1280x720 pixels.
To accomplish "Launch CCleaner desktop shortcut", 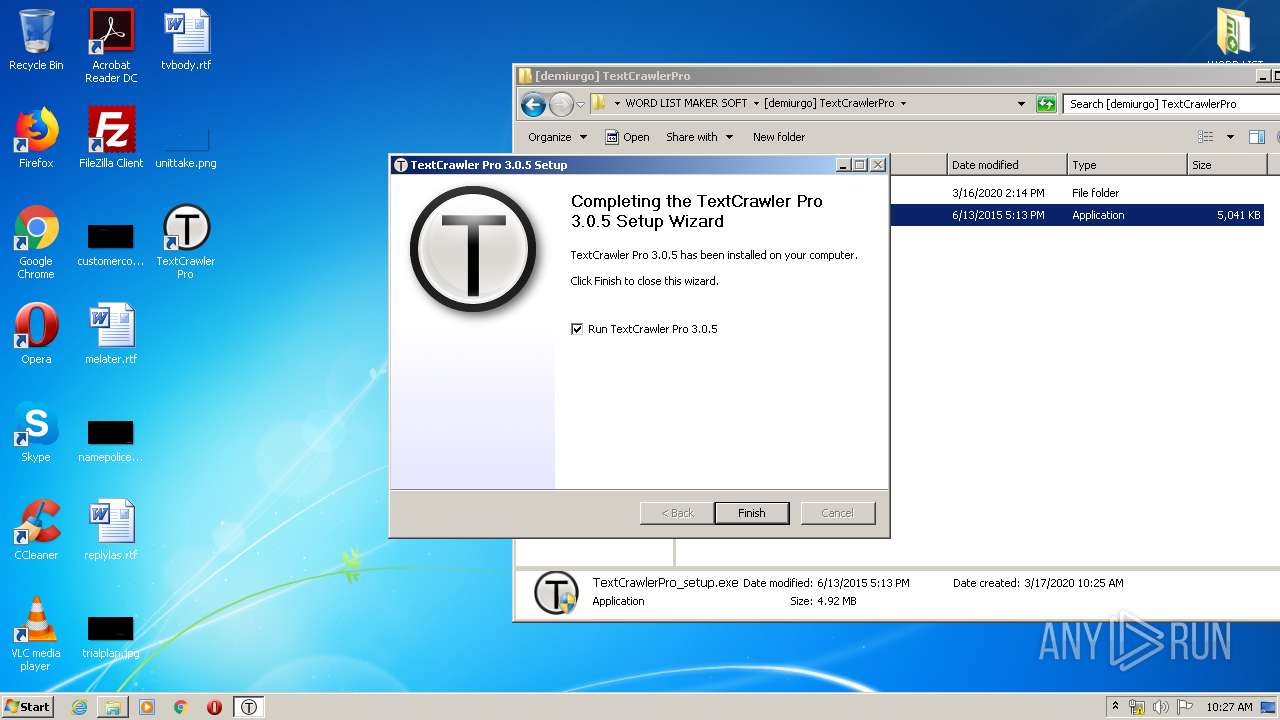I will click(x=36, y=530).
